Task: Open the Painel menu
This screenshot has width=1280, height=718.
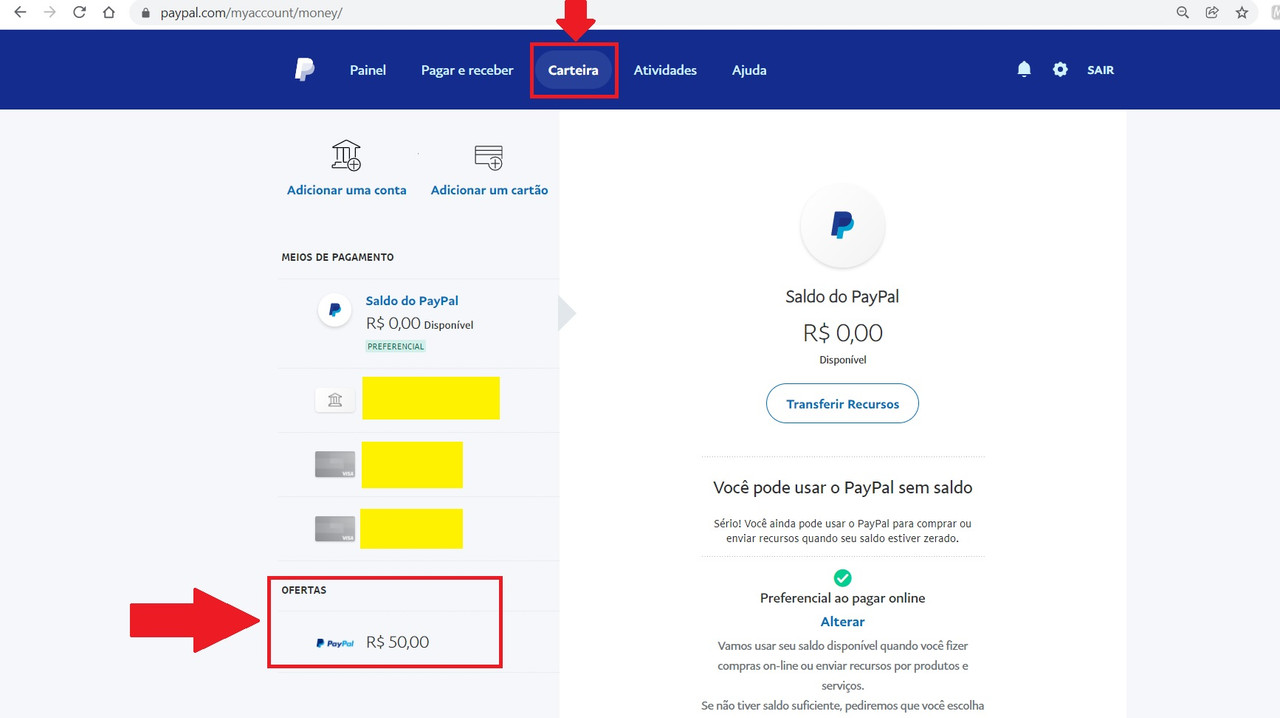Action: 368,70
